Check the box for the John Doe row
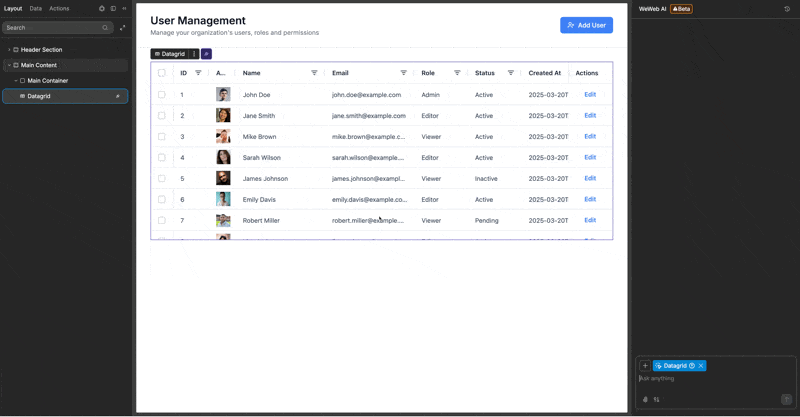Viewport: 800px width, 417px height. [x=162, y=94]
